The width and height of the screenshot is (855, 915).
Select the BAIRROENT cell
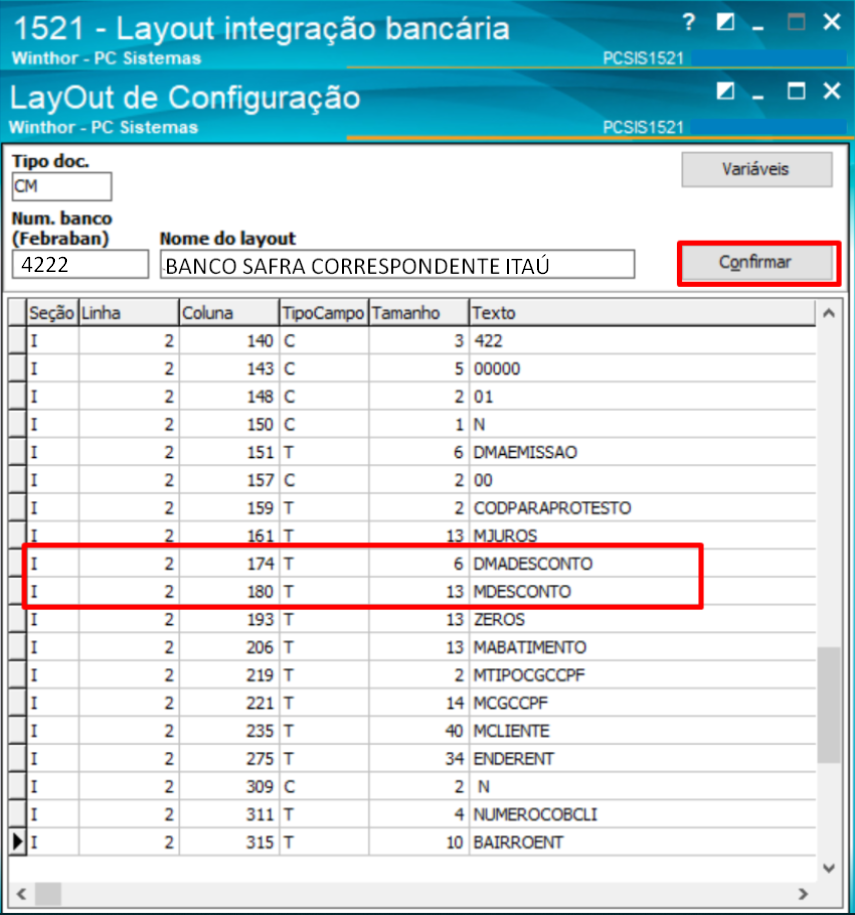642,842
